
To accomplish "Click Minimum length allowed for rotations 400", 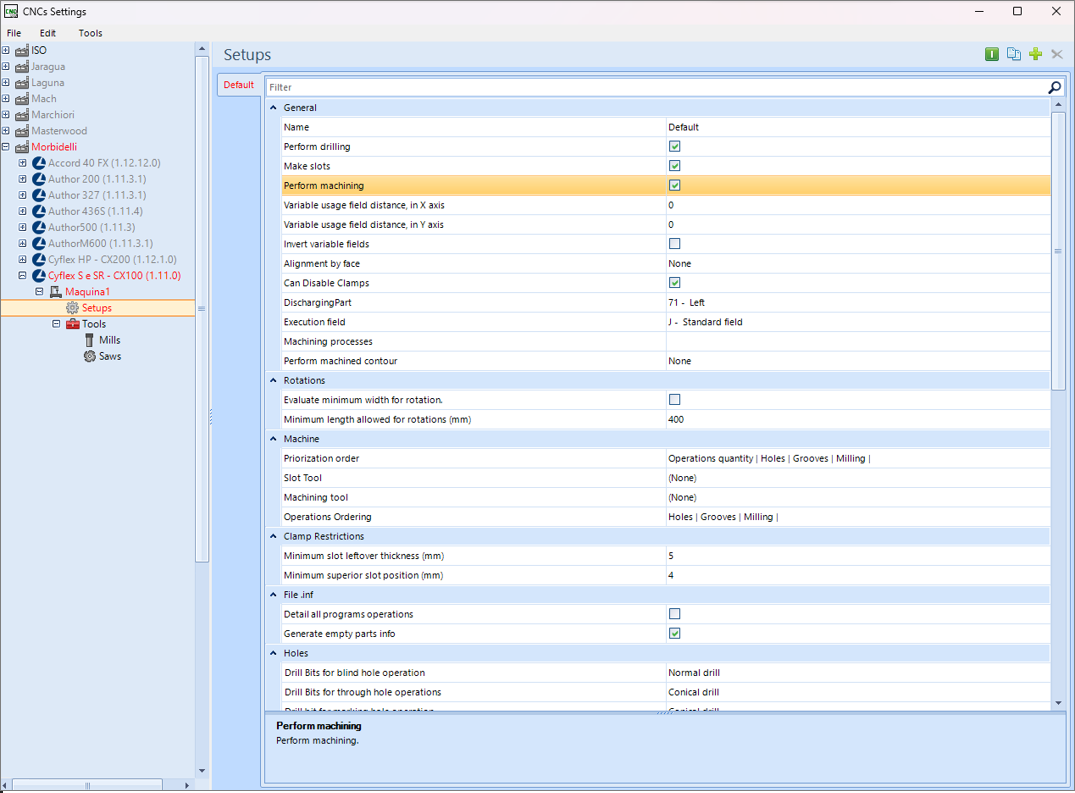I will click(x=676, y=419).
